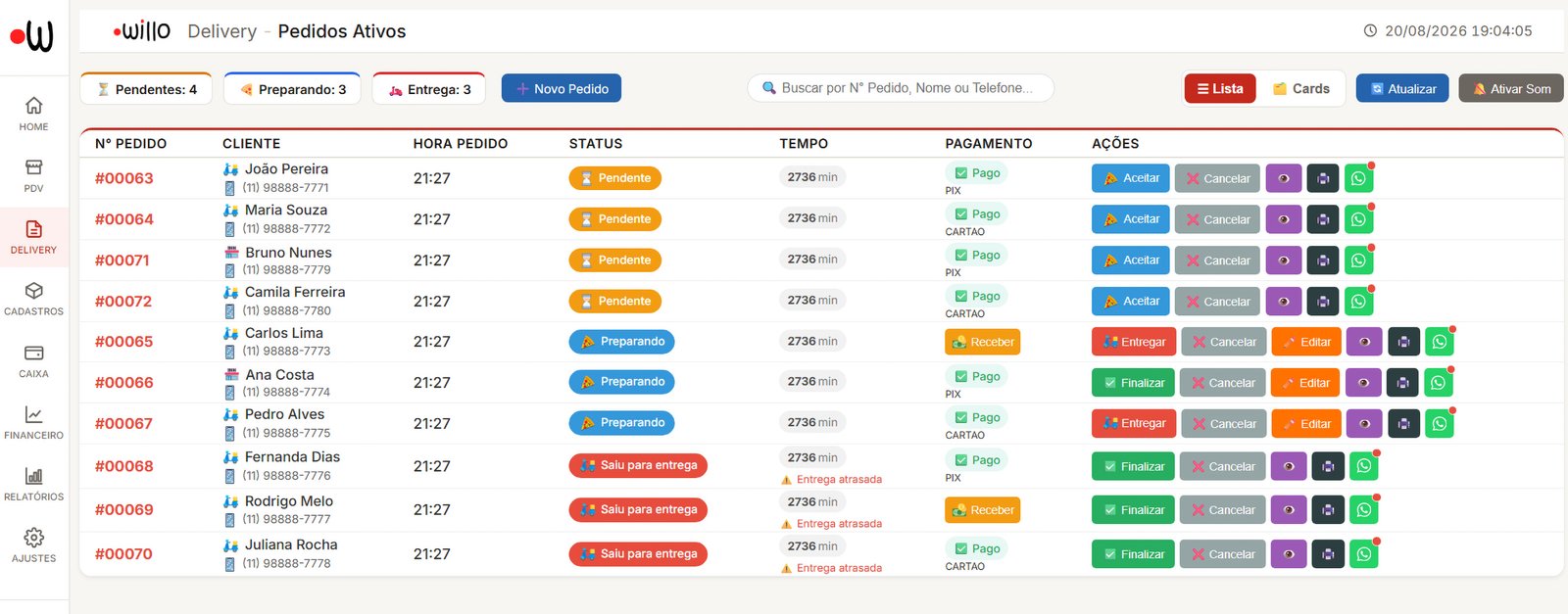Edit order #00066
Image resolution: width=1568 pixels, height=614 pixels.
(1305, 383)
